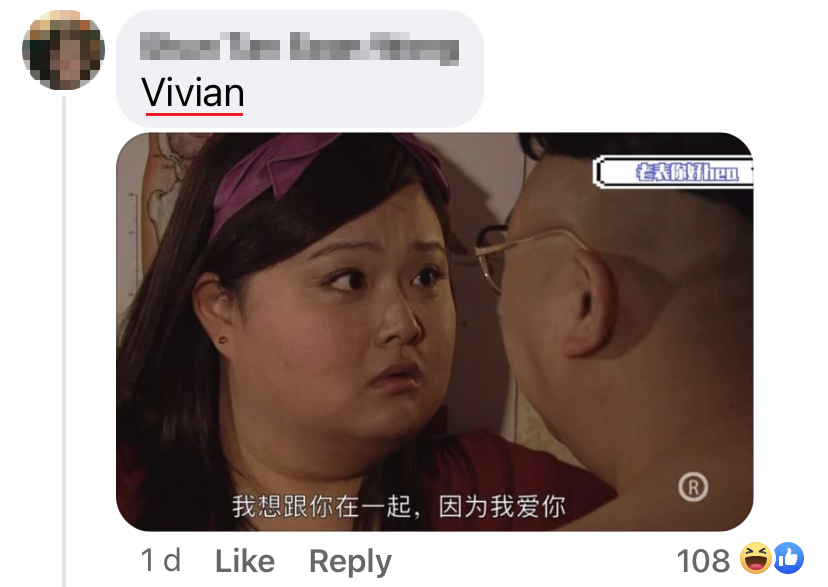Viewport: 828px width, 587px height.
Task: Open the blurred commenter name link
Action: tap(299, 48)
